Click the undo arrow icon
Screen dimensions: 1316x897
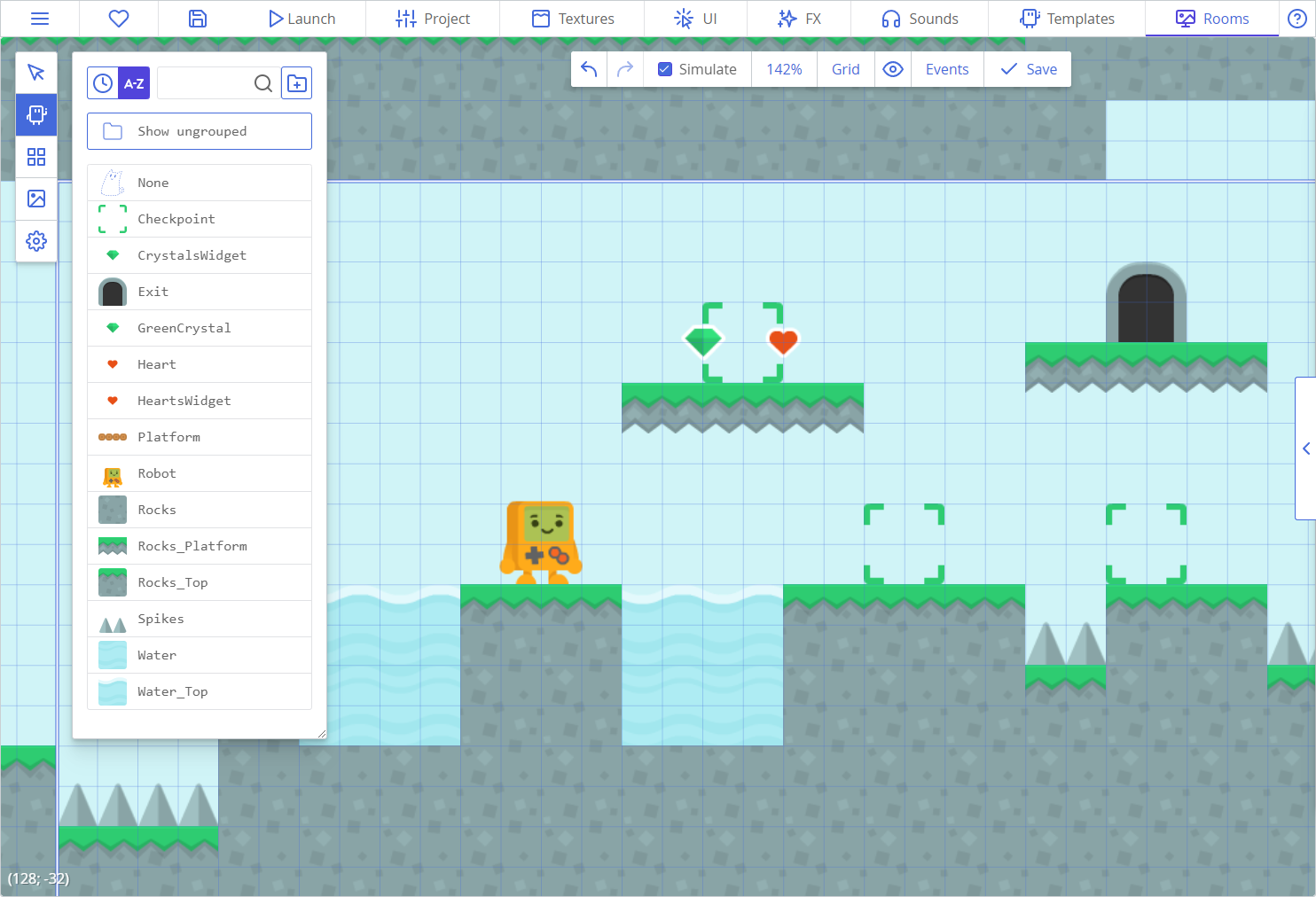589,69
